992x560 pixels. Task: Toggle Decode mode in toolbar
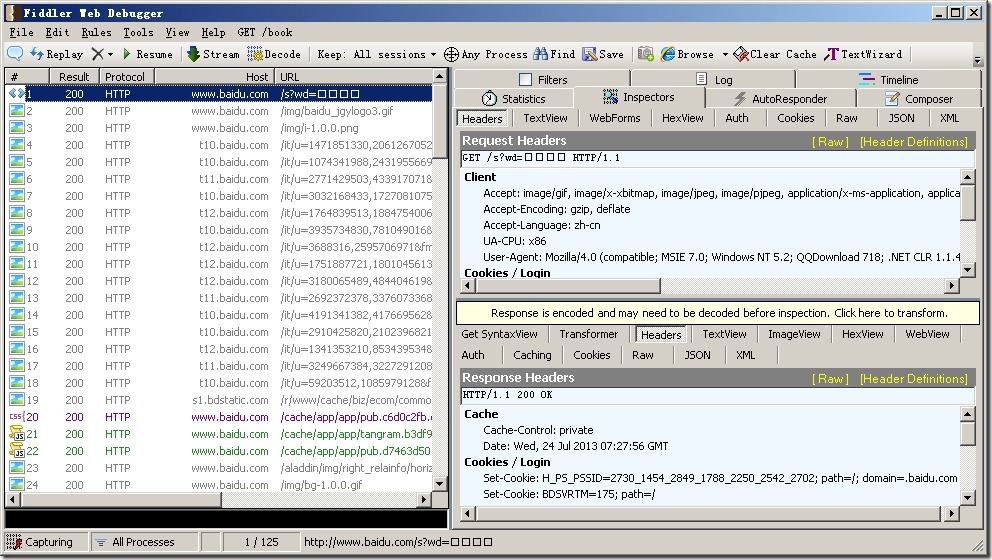click(x=274, y=54)
